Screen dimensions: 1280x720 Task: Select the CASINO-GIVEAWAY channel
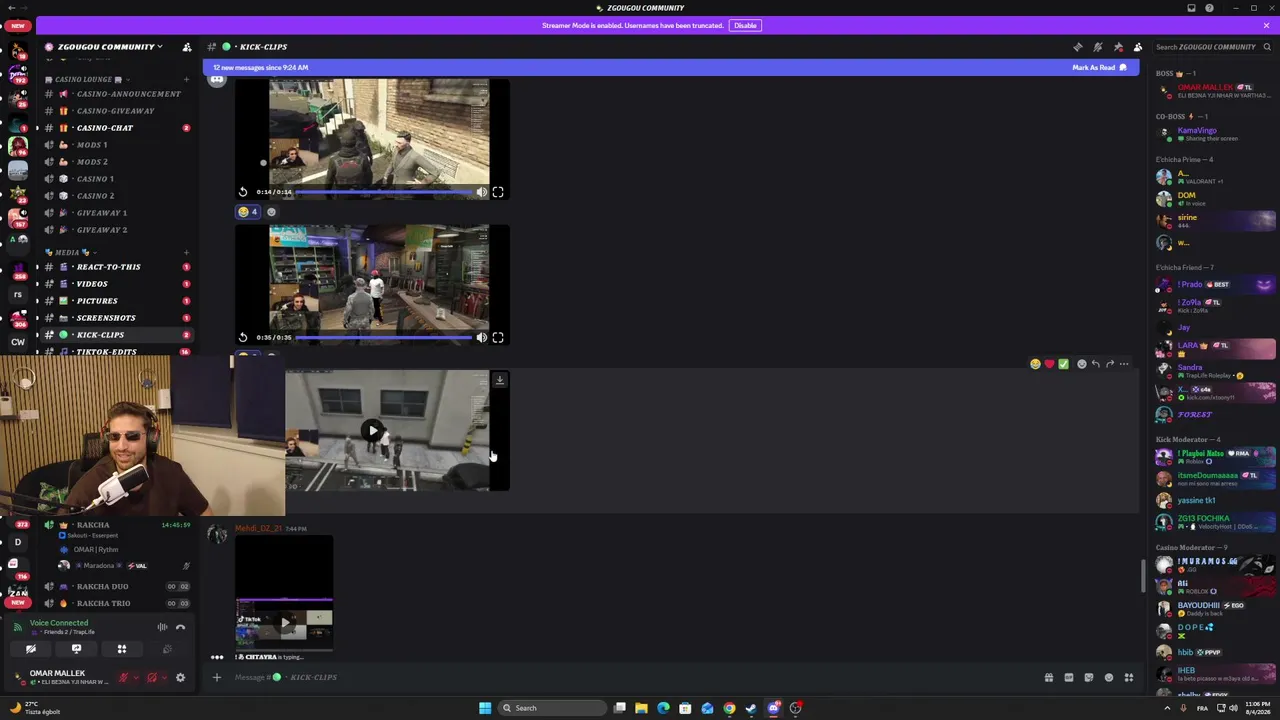(118, 111)
